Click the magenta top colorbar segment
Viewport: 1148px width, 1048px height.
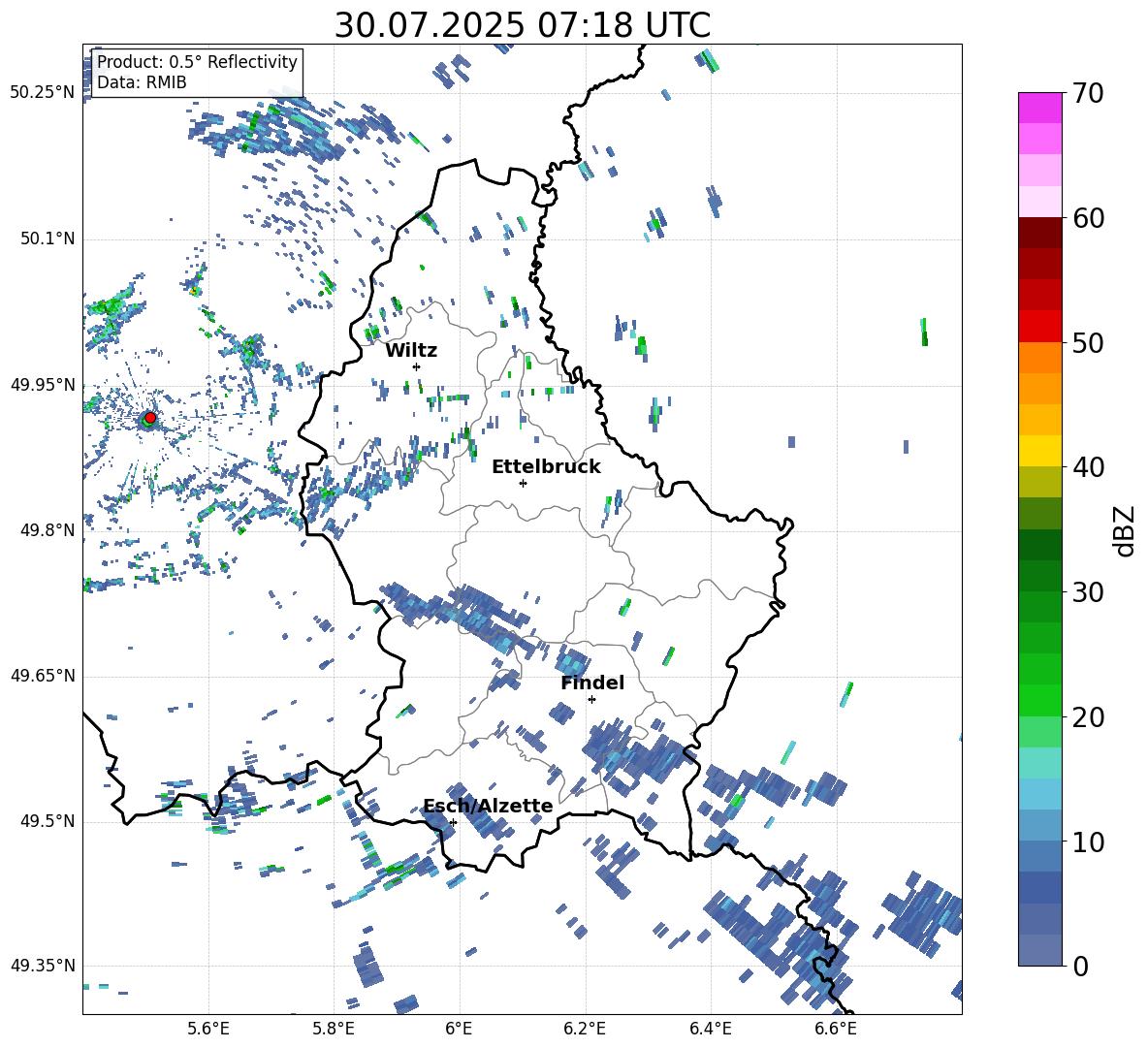coord(1040,109)
